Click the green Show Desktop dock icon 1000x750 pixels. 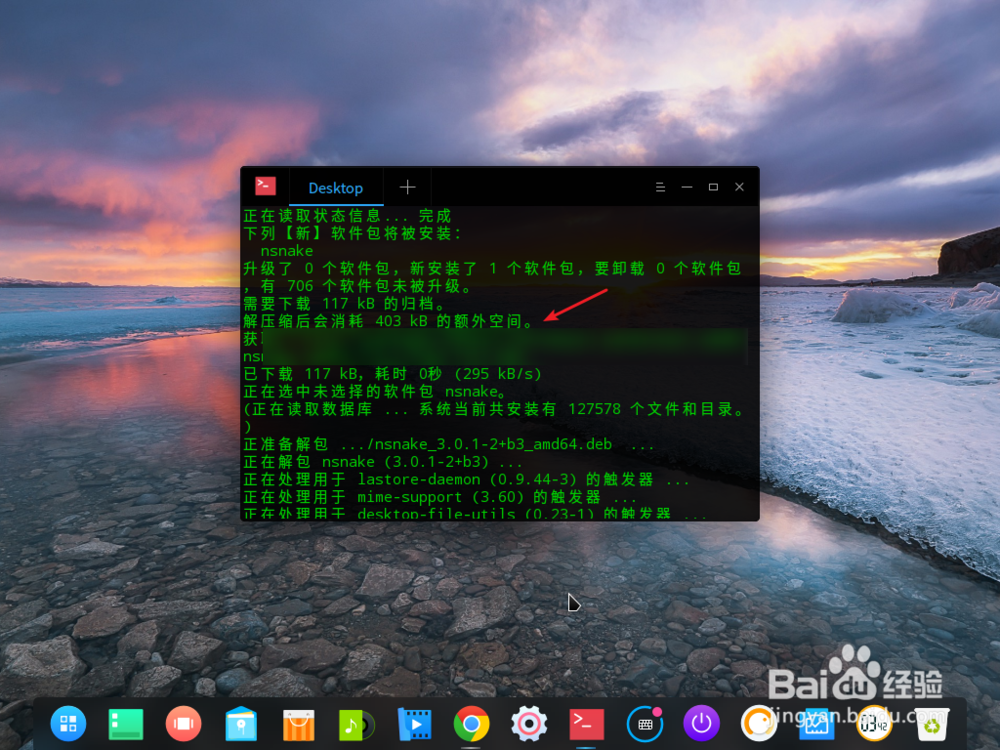tap(126, 724)
